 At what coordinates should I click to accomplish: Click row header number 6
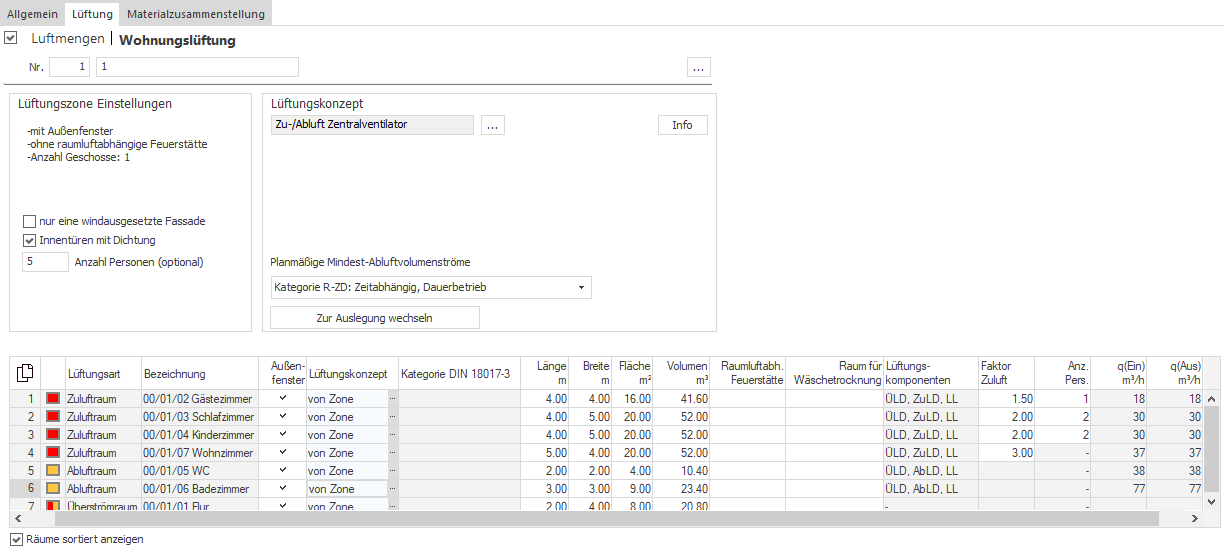(x=24, y=488)
